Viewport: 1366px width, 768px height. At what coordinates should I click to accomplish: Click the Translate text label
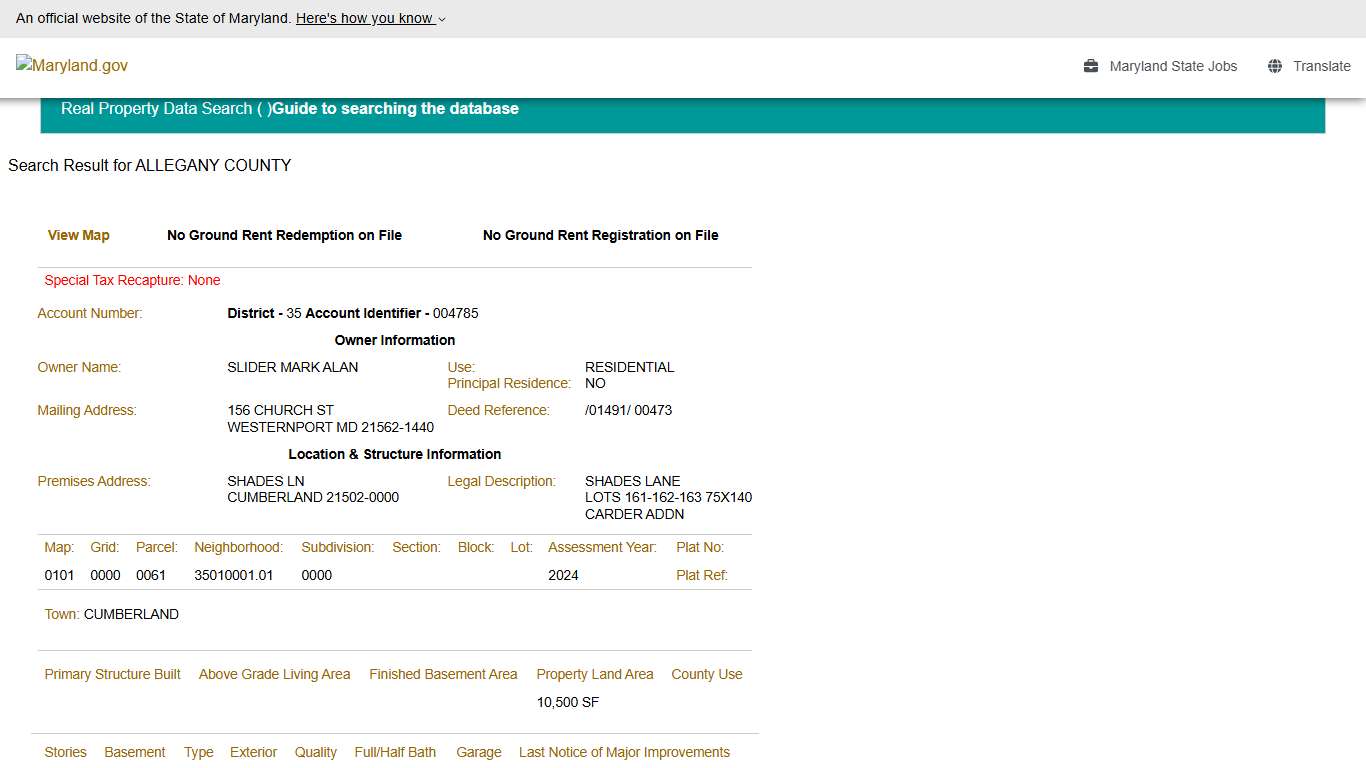[1321, 66]
